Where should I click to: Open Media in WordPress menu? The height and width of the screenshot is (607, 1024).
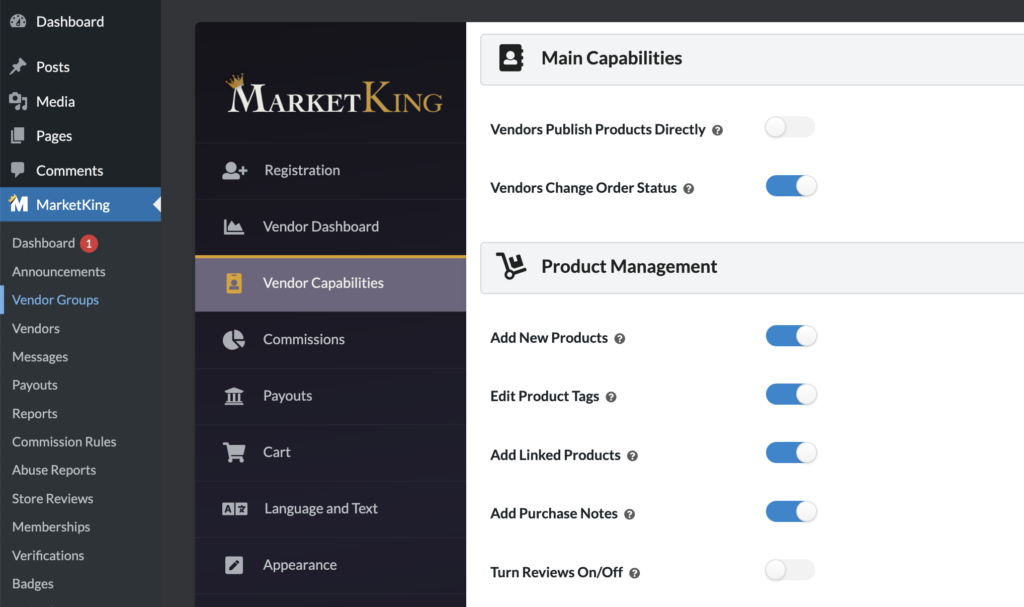(80, 101)
